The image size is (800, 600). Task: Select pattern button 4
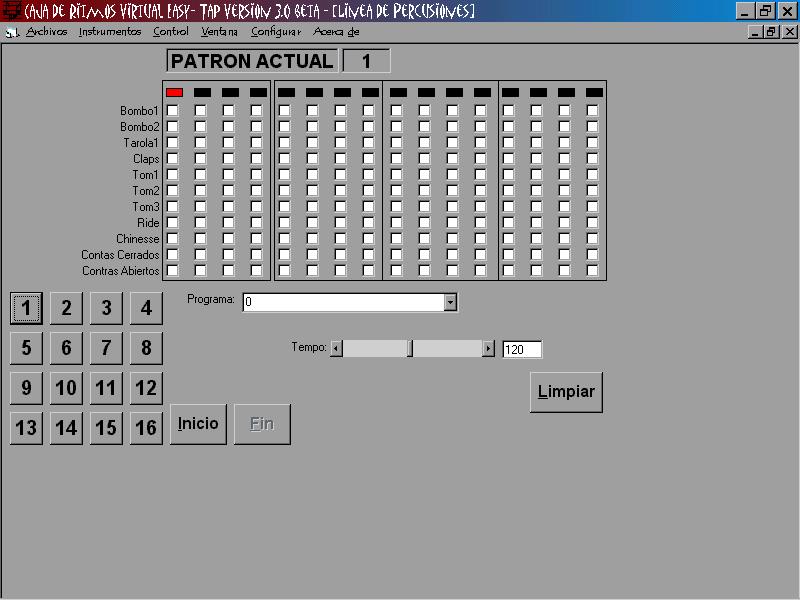tap(146, 308)
